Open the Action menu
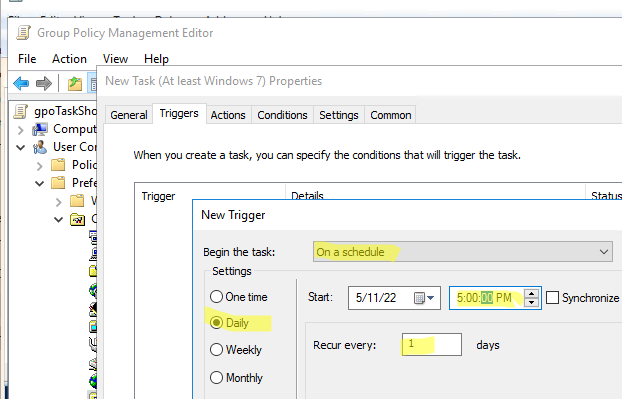 coord(69,59)
